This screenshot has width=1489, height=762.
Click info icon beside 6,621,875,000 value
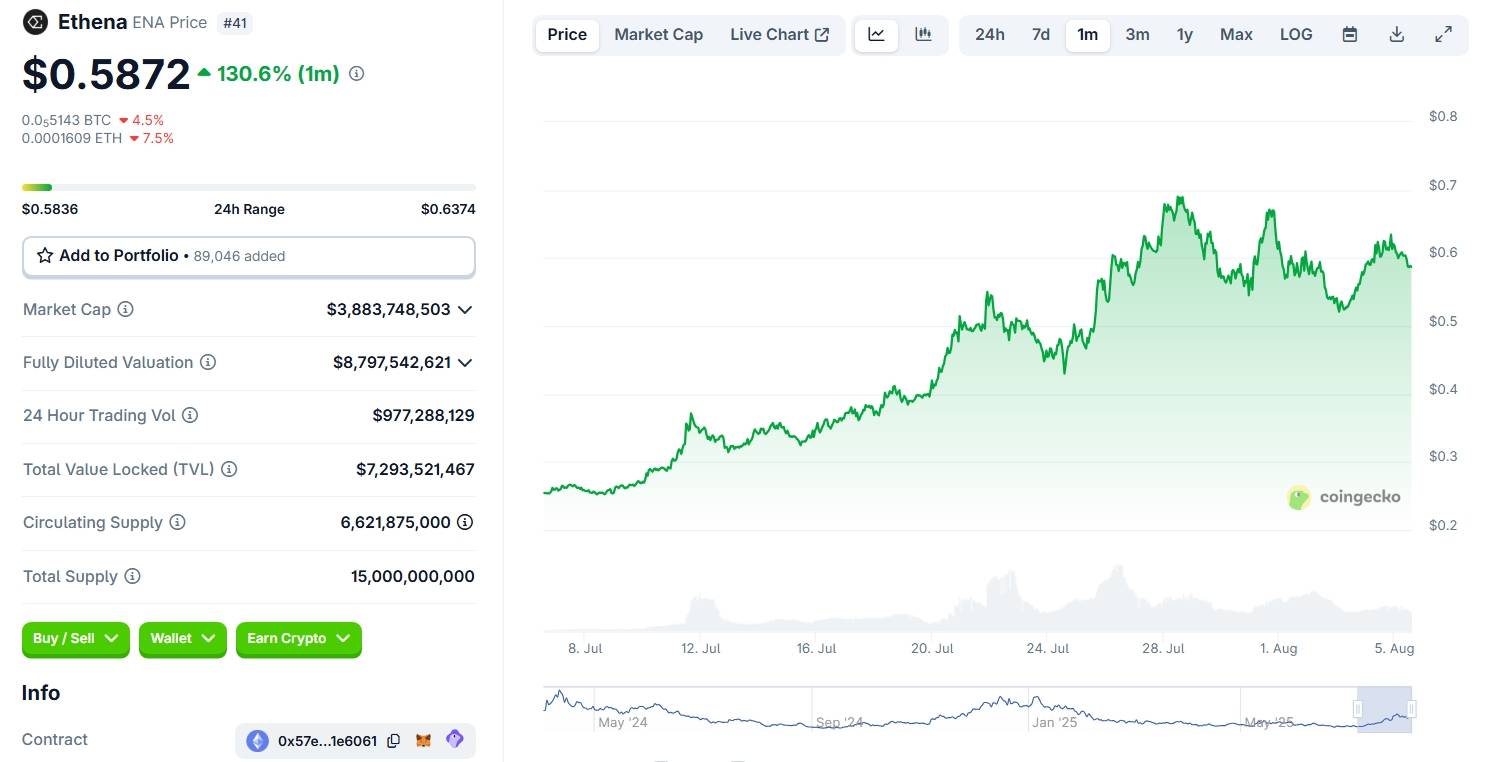(465, 523)
